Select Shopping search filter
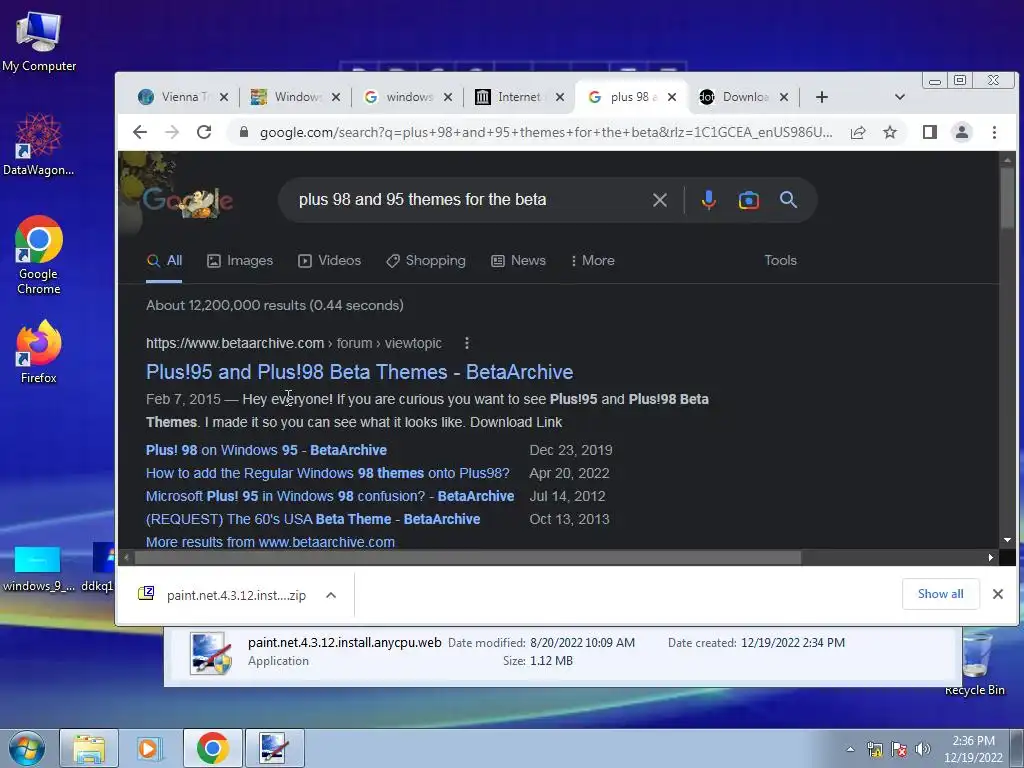This screenshot has height=768, width=1024. coord(425,261)
